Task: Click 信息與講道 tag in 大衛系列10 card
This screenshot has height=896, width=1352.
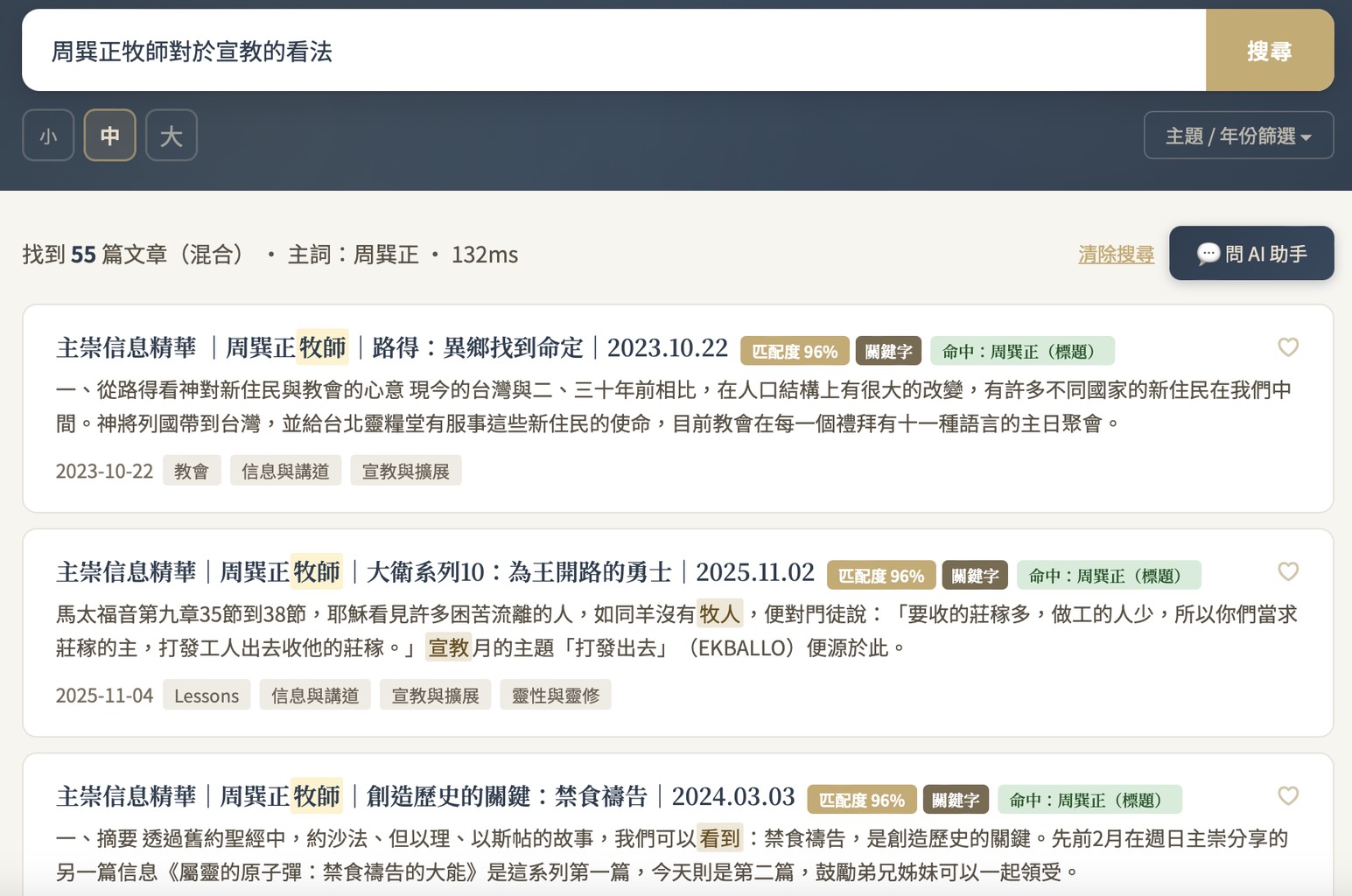Action: 315,696
